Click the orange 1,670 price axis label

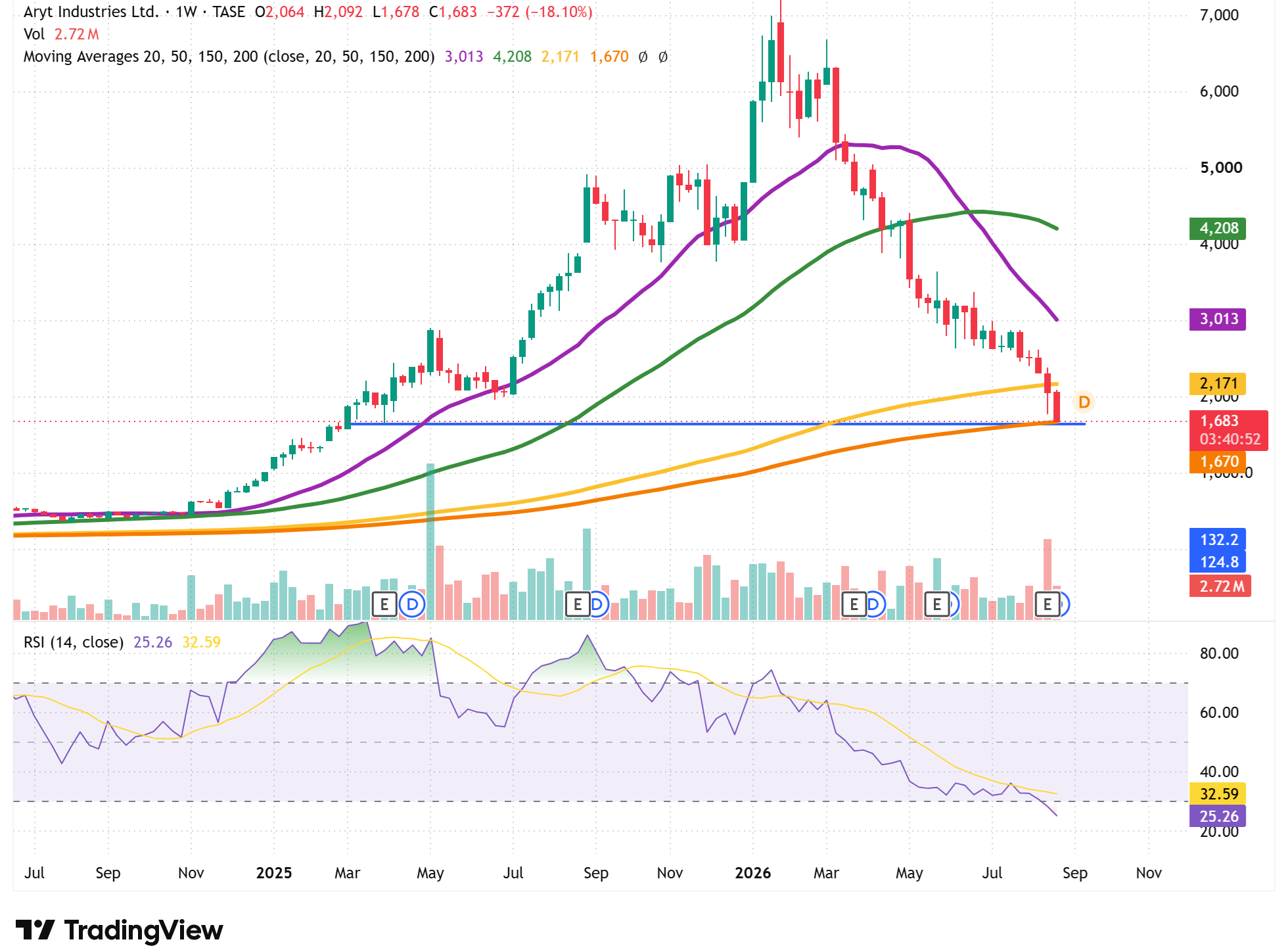[1218, 462]
